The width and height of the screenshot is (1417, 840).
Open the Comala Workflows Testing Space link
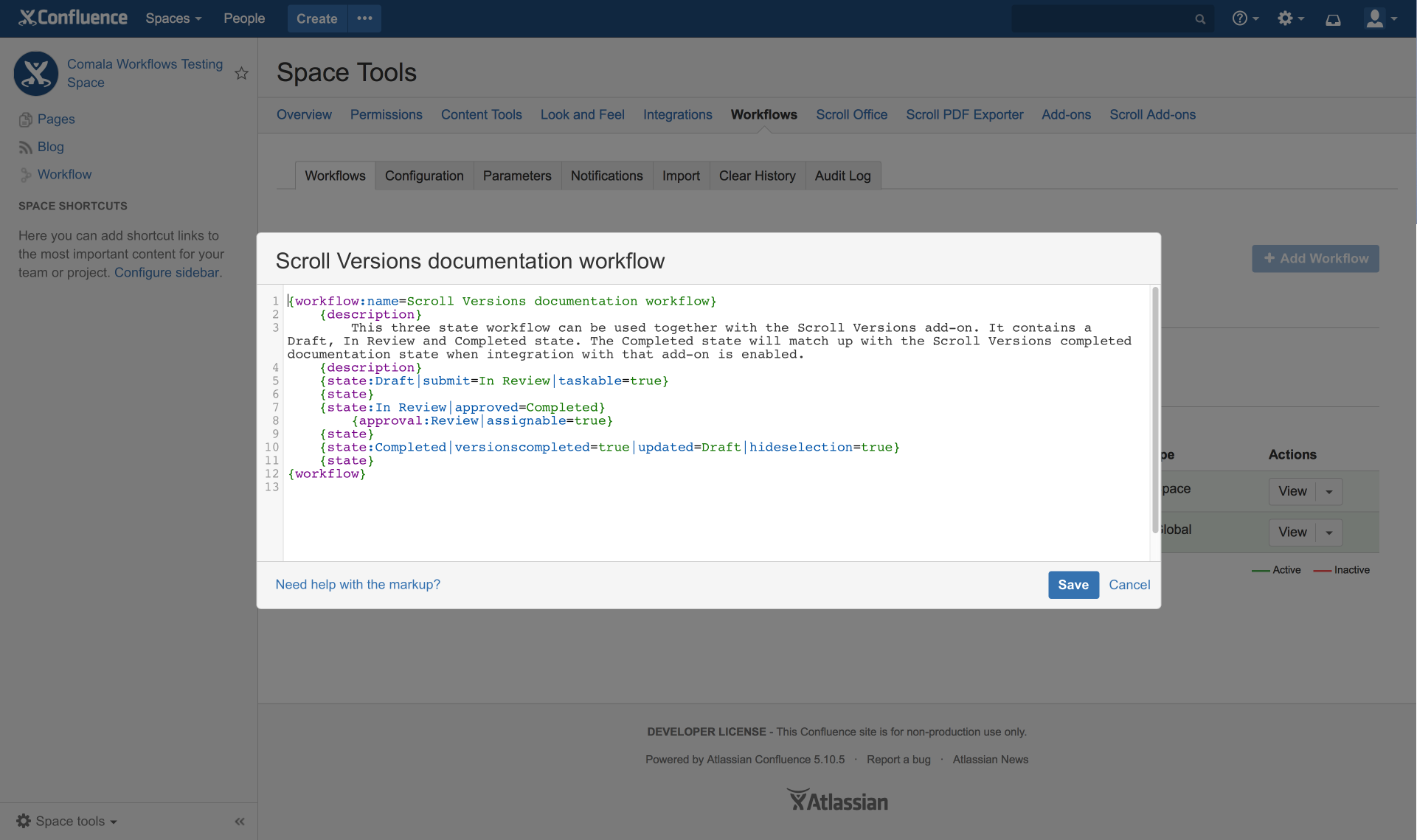(145, 73)
